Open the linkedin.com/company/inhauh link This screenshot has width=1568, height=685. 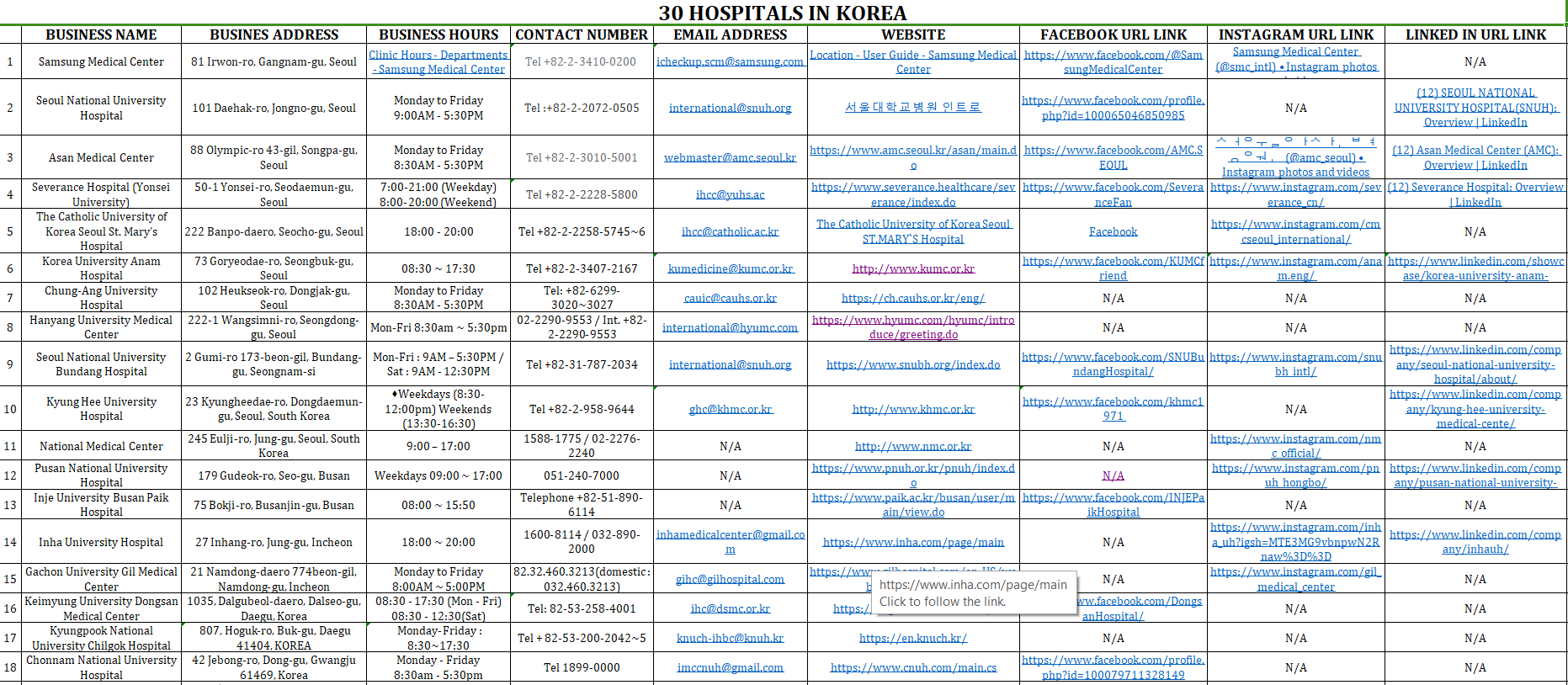coord(1475,542)
